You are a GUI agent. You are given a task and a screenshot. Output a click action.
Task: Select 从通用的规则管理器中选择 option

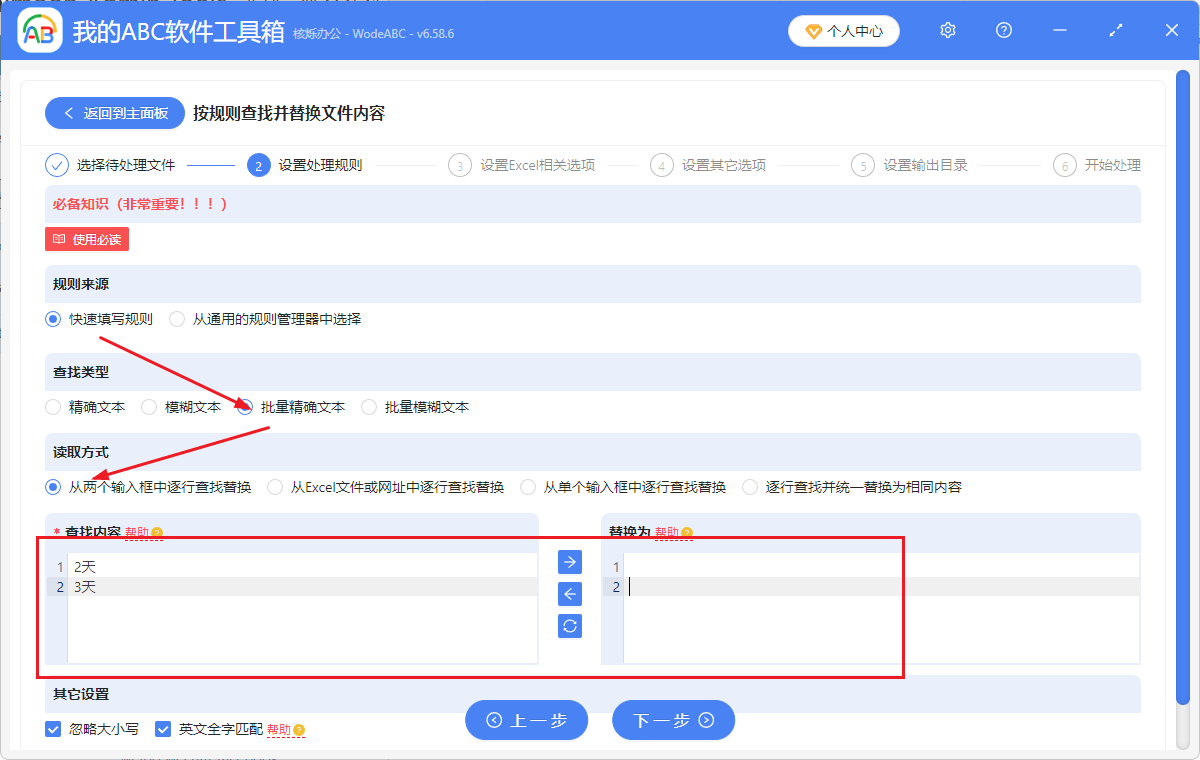176,319
